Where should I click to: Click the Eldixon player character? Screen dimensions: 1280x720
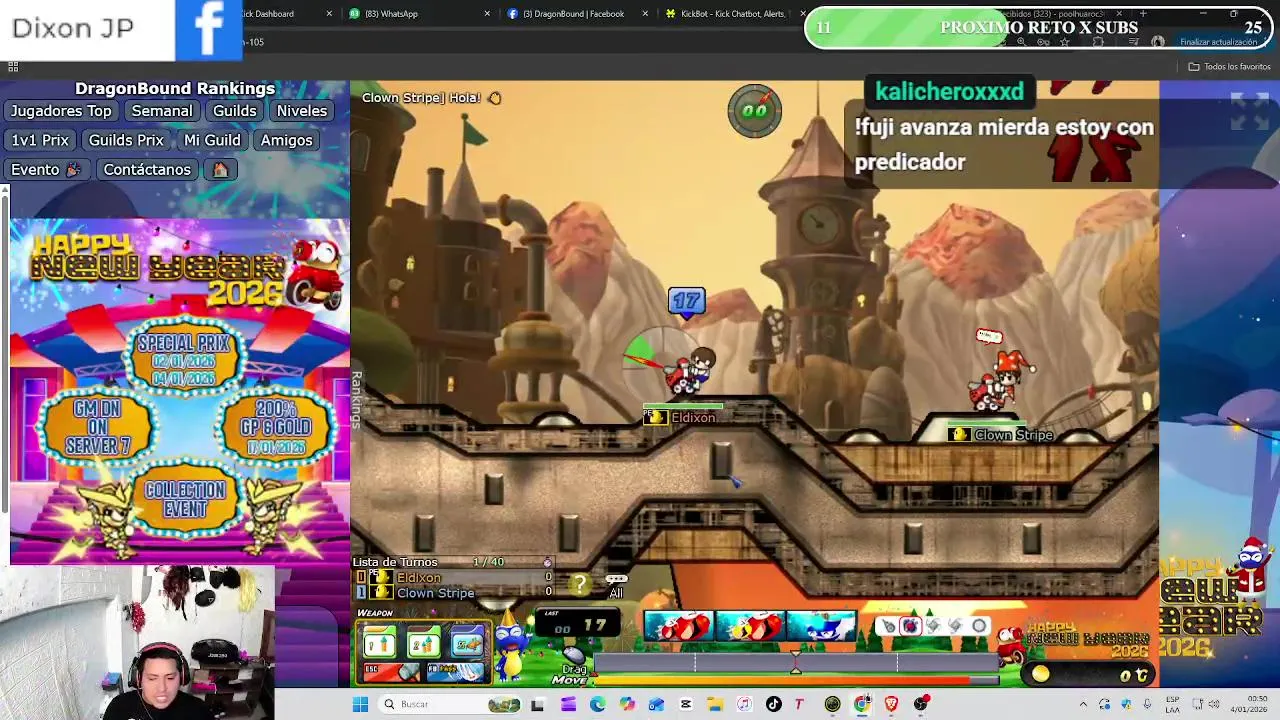point(690,372)
